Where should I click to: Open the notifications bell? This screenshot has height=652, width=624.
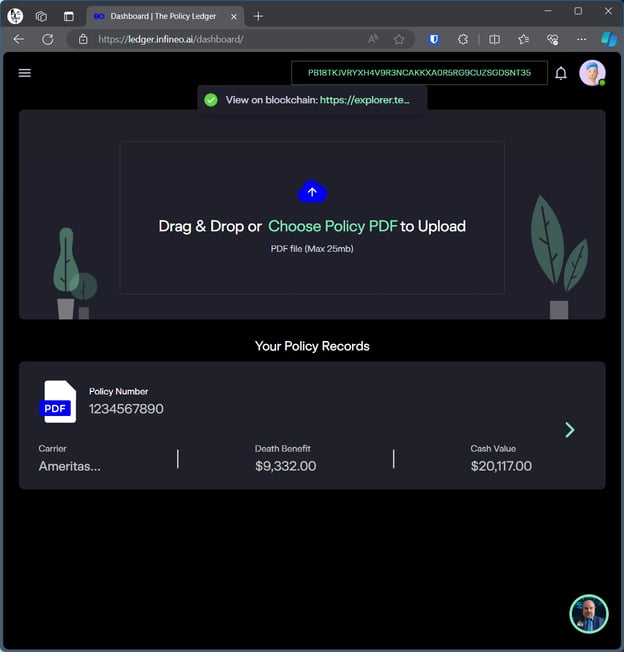click(561, 73)
